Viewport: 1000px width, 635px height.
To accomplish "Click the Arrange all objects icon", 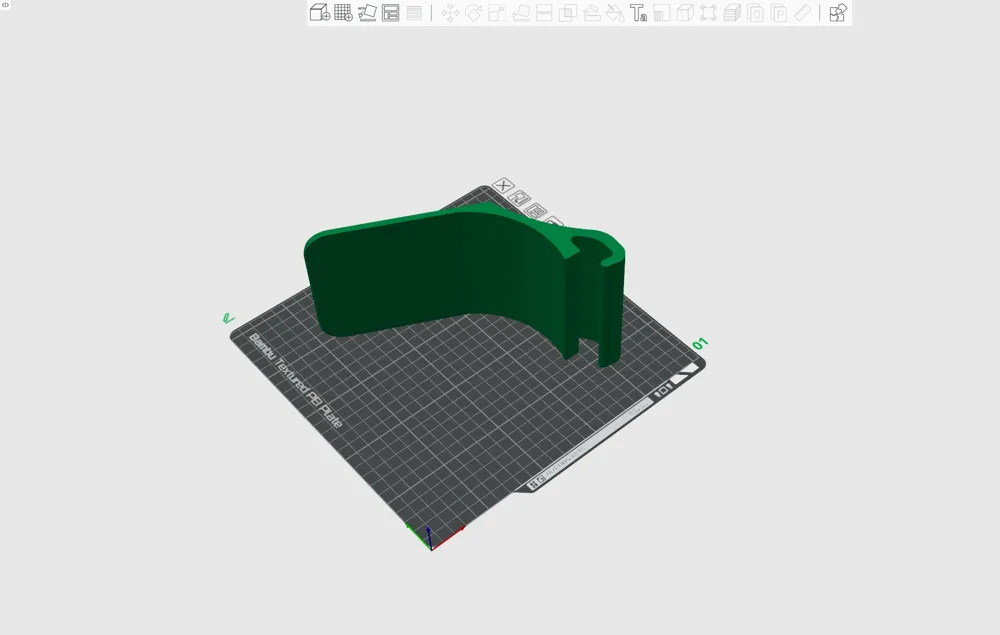I will click(x=390, y=13).
